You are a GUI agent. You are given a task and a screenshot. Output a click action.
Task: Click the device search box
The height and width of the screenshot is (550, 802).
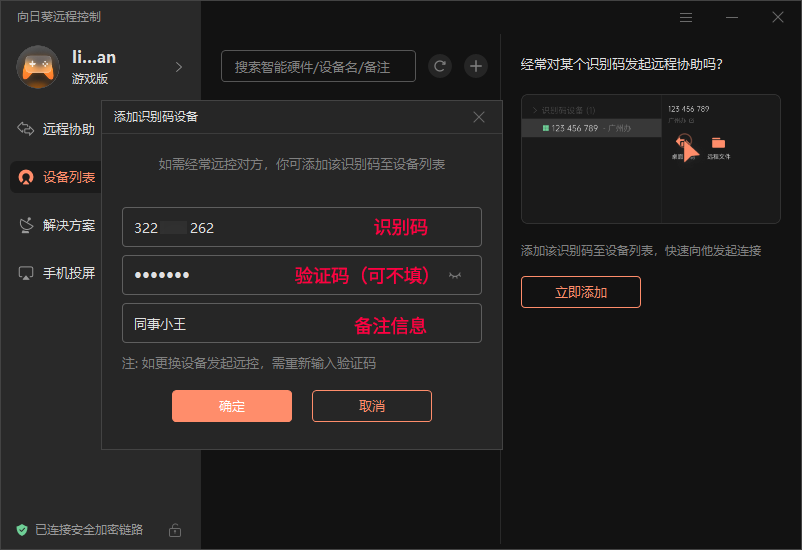[318, 66]
